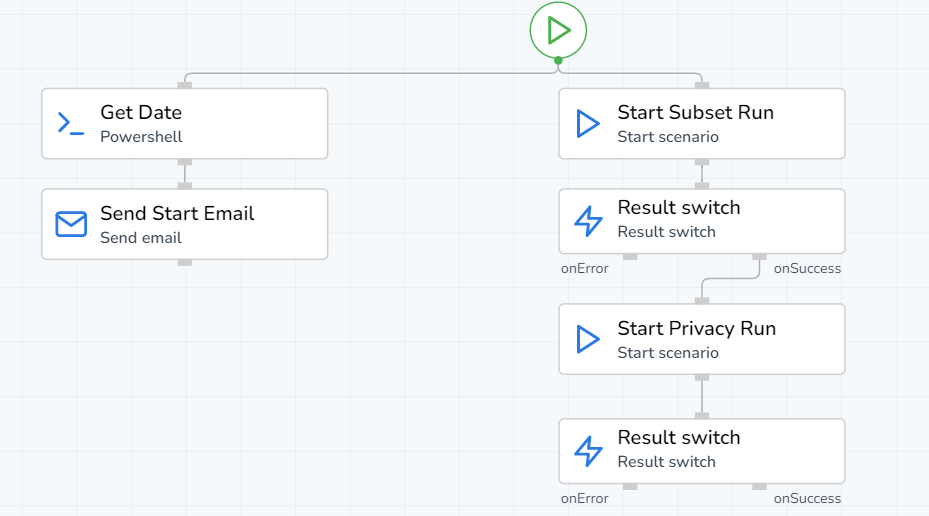Click the Powershell icon on Get Date
The height and width of the screenshot is (516, 929).
click(71, 123)
